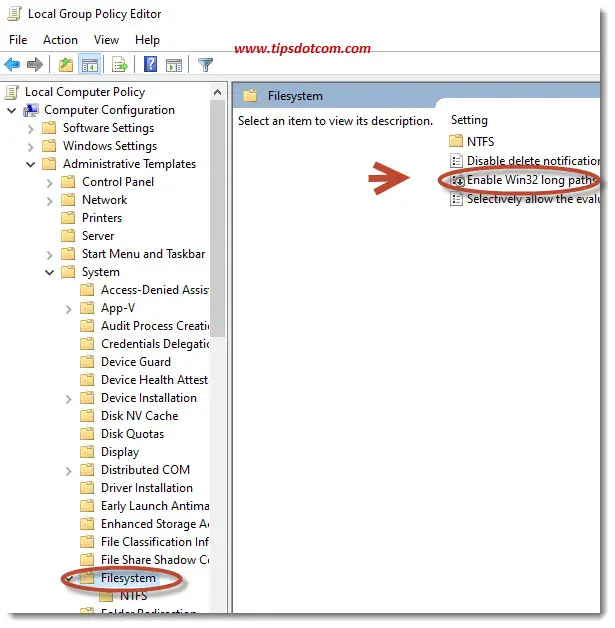Expand the Start Menu and Taskbar node

(x=50, y=255)
